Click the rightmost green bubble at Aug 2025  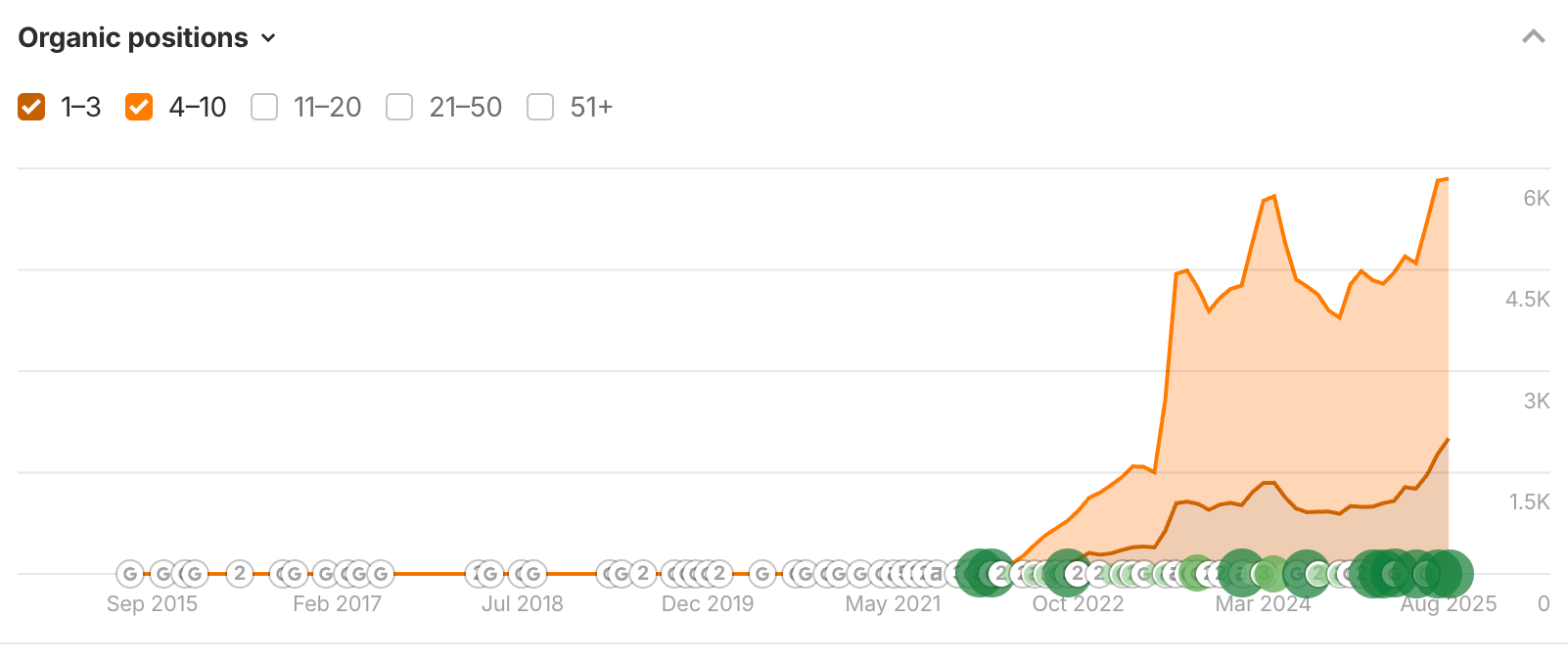click(x=1449, y=574)
